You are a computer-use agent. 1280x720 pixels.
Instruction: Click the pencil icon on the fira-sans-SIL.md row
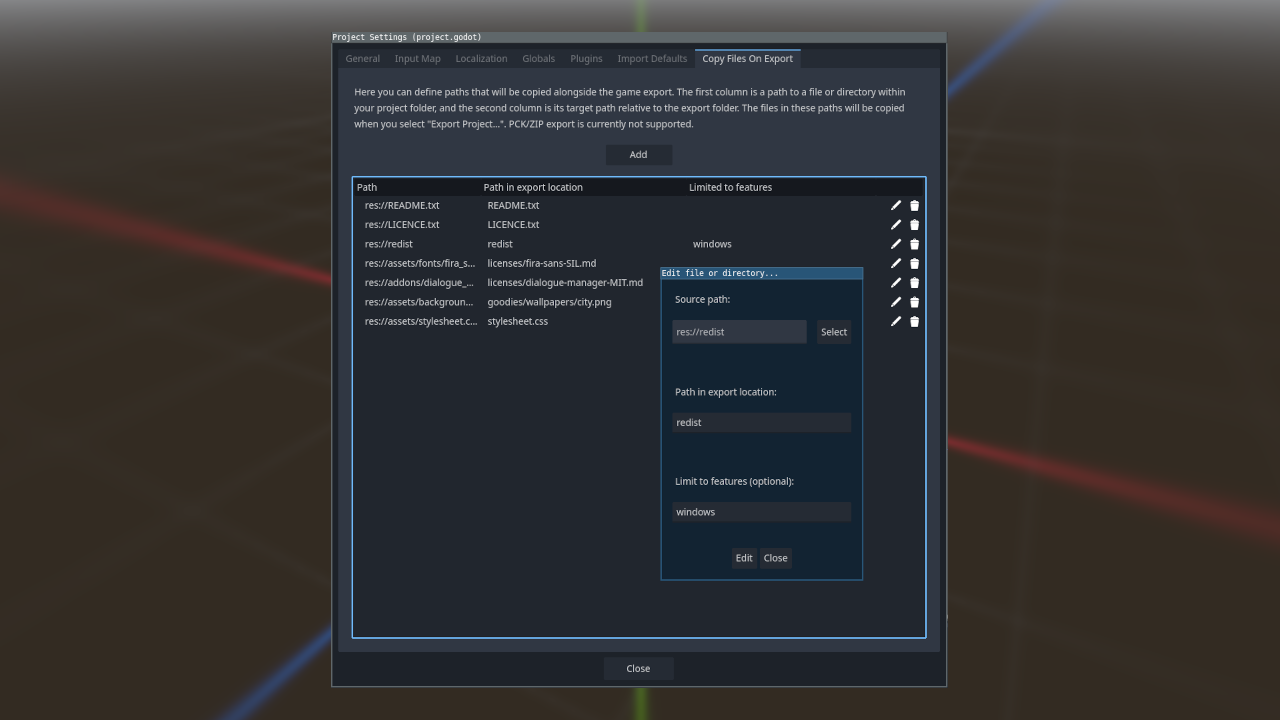pos(896,263)
